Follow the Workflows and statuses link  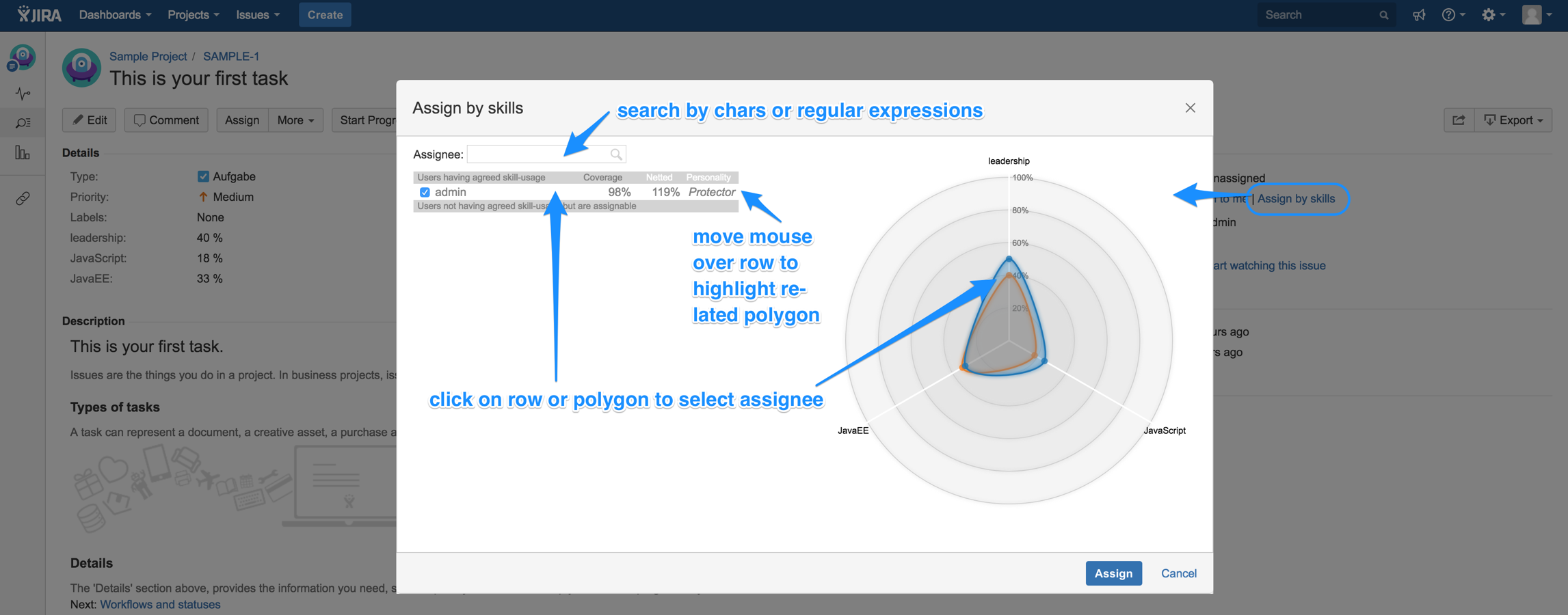coord(160,604)
